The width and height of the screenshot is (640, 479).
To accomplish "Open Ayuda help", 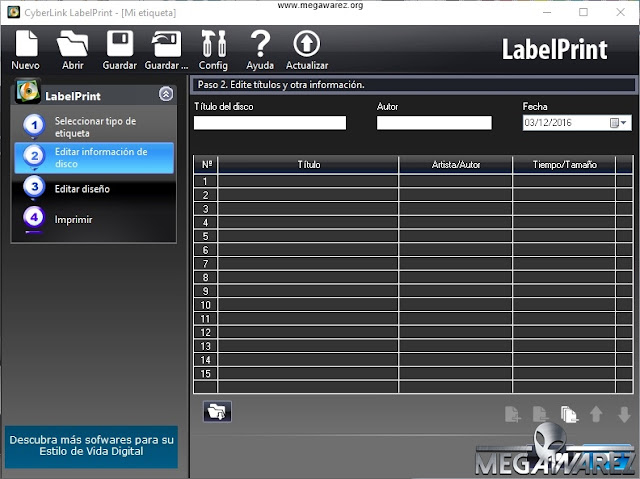I will (x=260, y=50).
